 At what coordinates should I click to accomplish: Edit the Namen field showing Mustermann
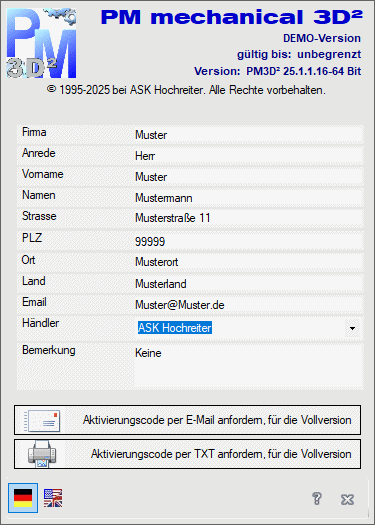(x=248, y=198)
